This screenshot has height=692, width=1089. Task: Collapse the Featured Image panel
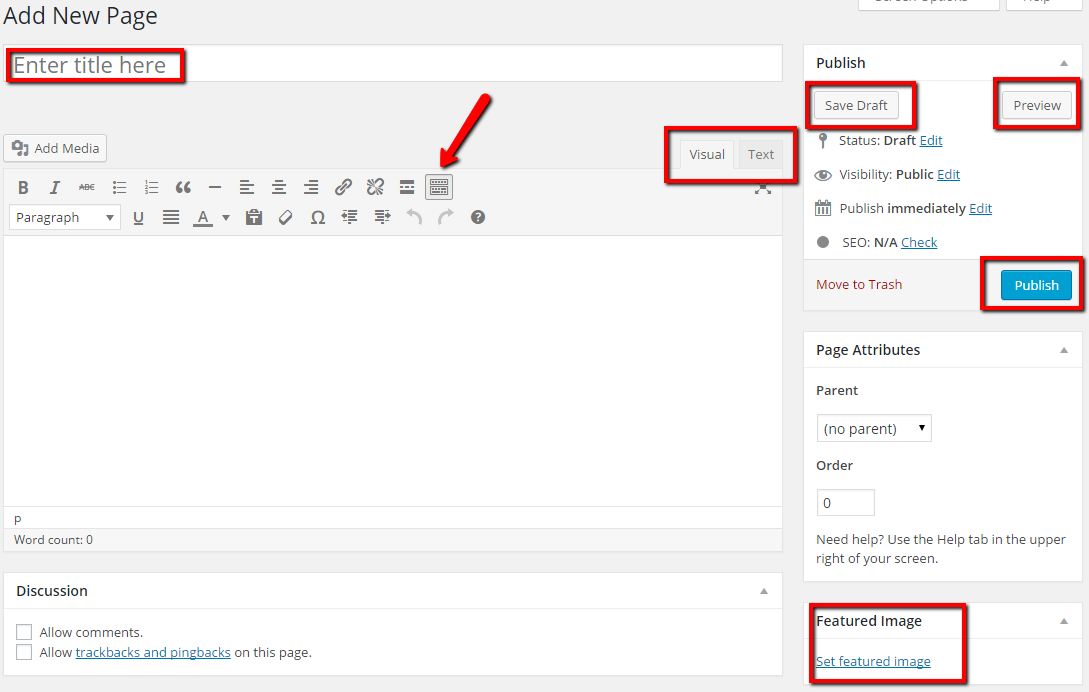pos(1064,621)
